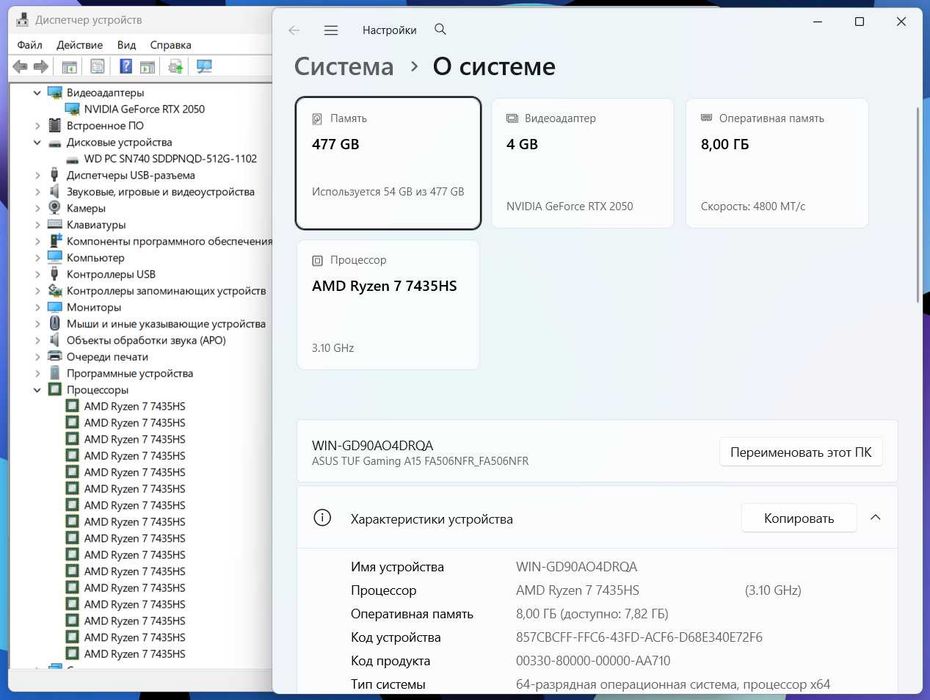Click the Видеоадаптеры category icon
The width and height of the screenshot is (930, 700).
(55, 93)
